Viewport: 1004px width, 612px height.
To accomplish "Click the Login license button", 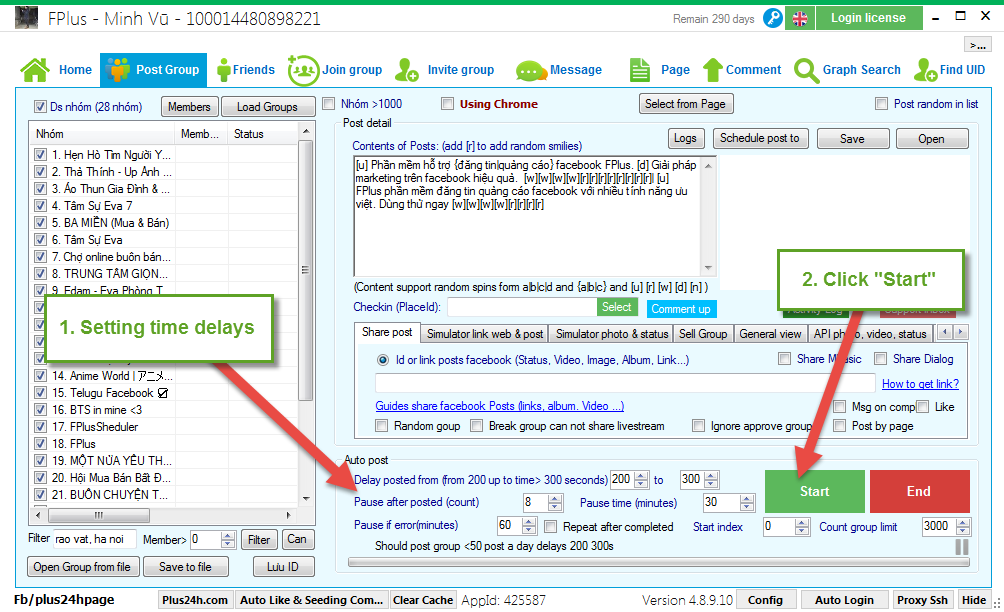I will coord(868,18).
